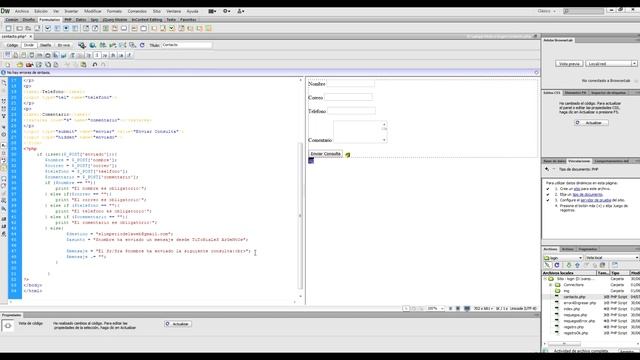The width and height of the screenshot is (640, 360).
Task: Open the site manager dropdown icon
Action: pos(241,11)
